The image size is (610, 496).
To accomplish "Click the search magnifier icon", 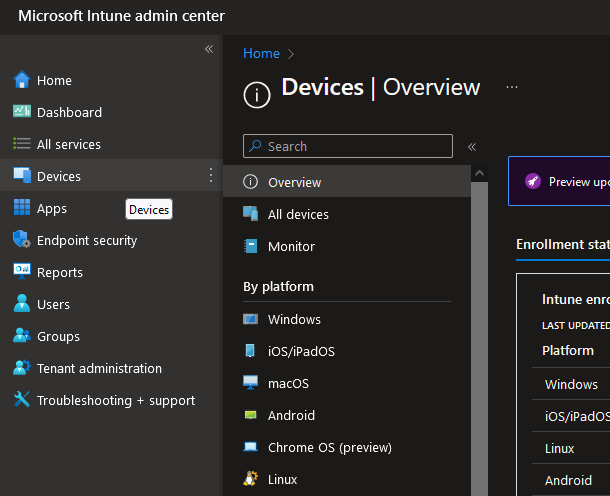I will (x=255, y=146).
